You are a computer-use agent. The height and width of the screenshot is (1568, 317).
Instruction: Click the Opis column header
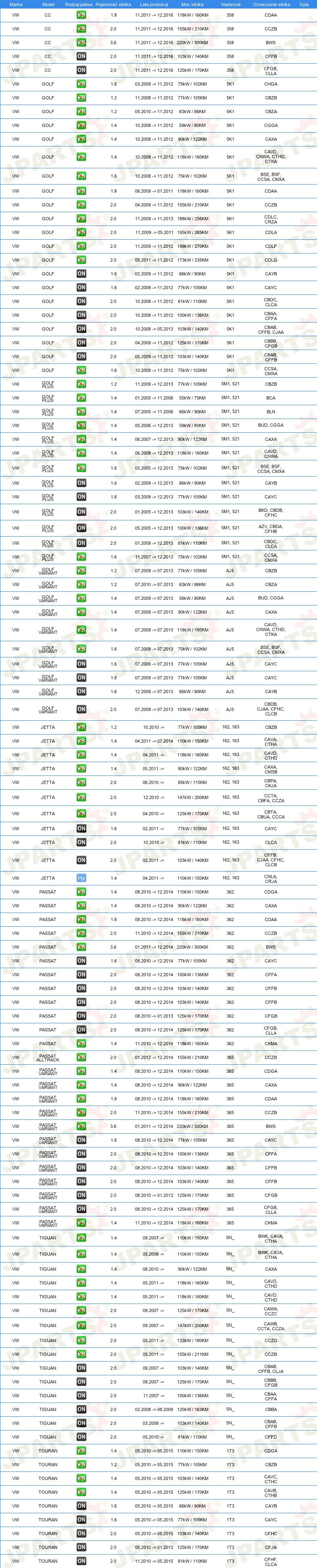click(x=304, y=4)
